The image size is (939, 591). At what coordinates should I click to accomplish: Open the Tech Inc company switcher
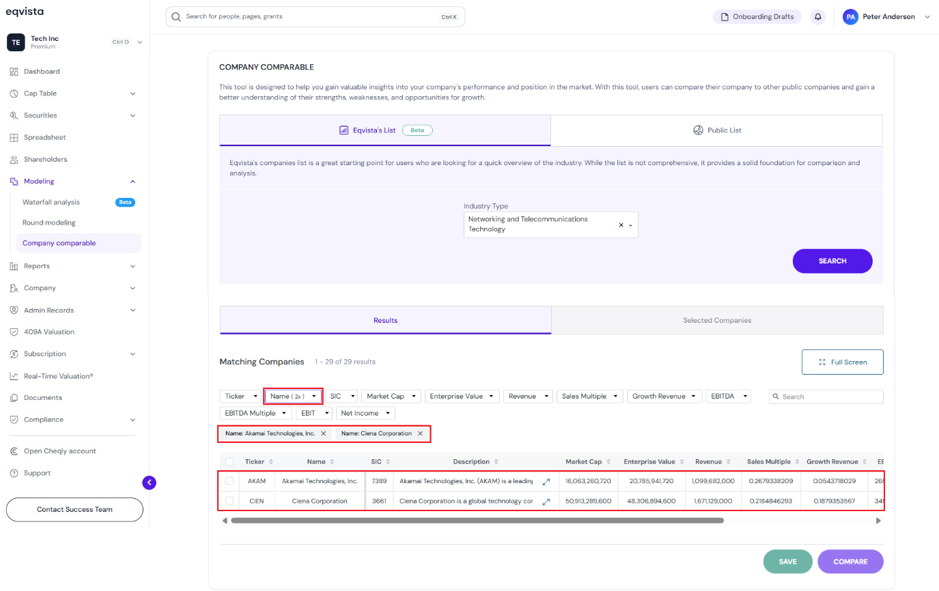tap(74, 42)
